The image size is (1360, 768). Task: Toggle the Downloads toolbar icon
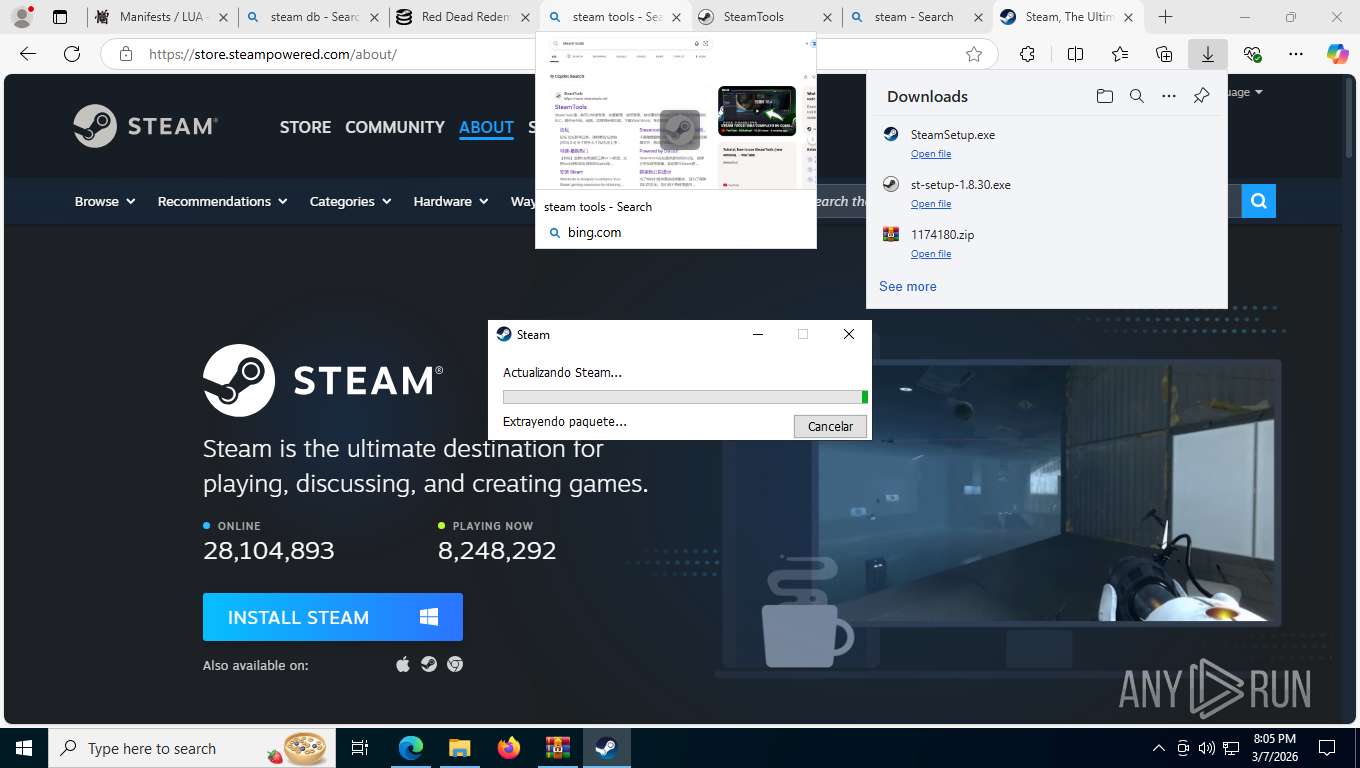tap(1207, 55)
